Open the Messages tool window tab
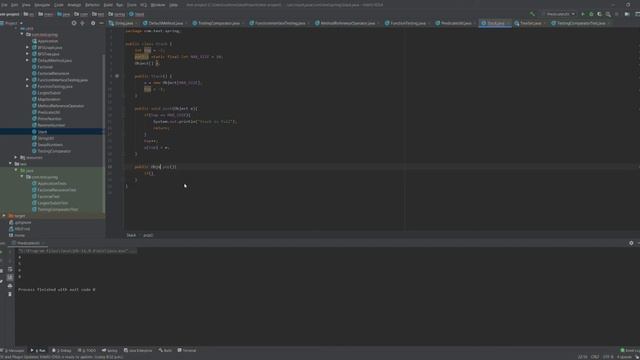 pyautogui.click(x=13, y=350)
